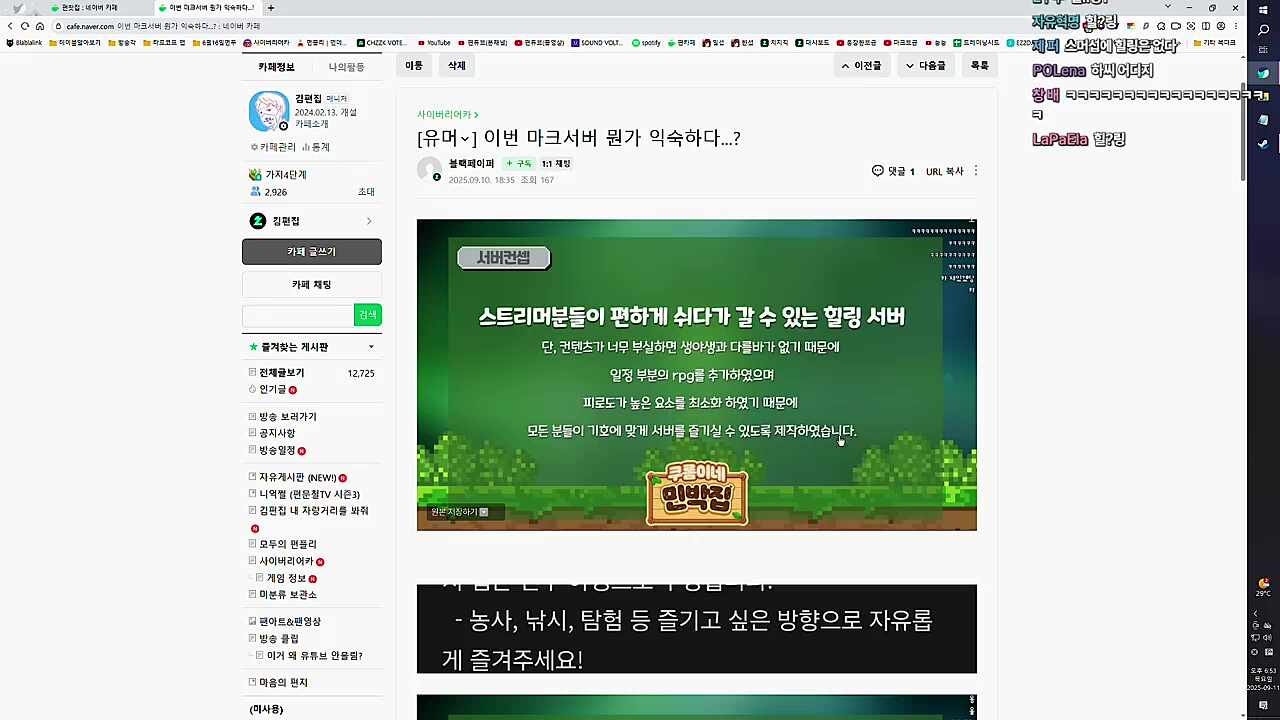Open the CHZZK VOTE bookmark
Viewport: 1280px width, 720px height.
(x=382, y=43)
